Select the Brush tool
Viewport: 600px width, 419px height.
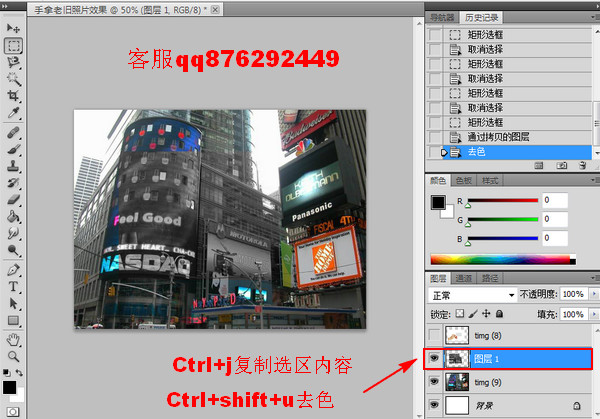coord(13,149)
